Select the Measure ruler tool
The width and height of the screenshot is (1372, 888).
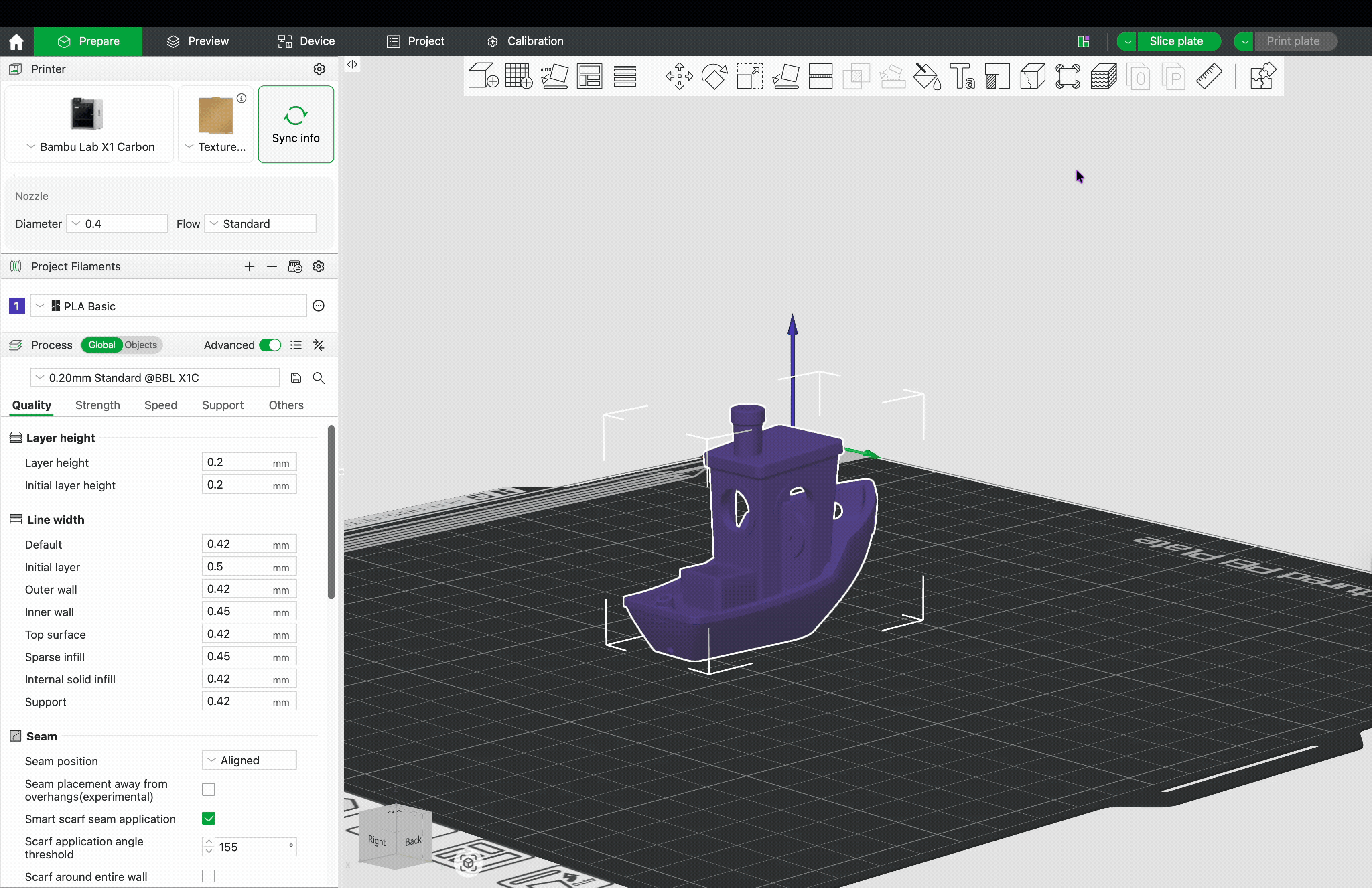pyautogui.click(x=1209, y=76)
